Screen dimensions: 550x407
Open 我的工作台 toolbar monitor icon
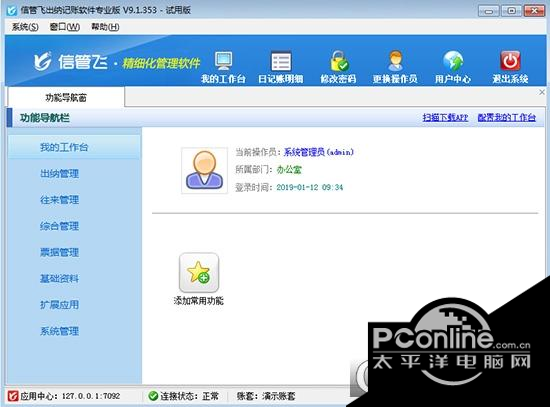(x=223, y=61)
